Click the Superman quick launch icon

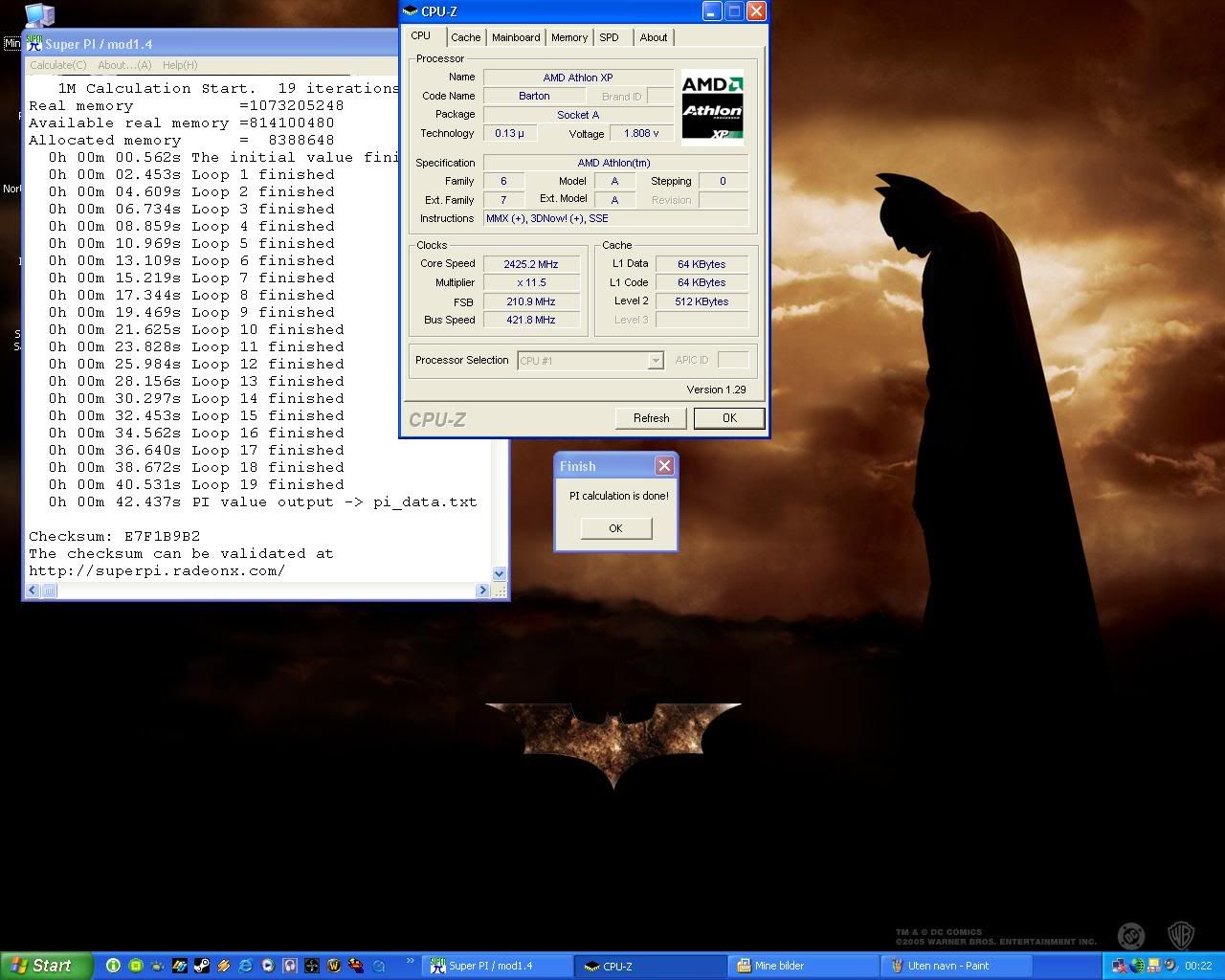click(x=356, y=966)
